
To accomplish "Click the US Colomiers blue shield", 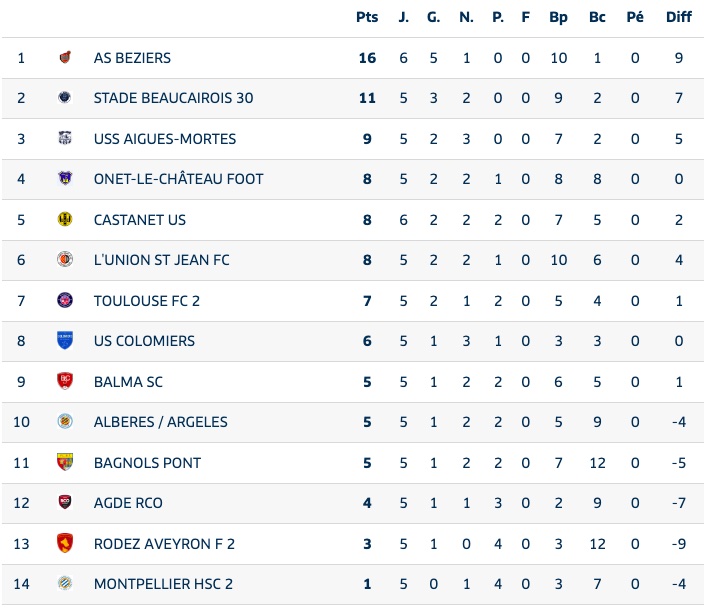I will [x=65, y=340].
